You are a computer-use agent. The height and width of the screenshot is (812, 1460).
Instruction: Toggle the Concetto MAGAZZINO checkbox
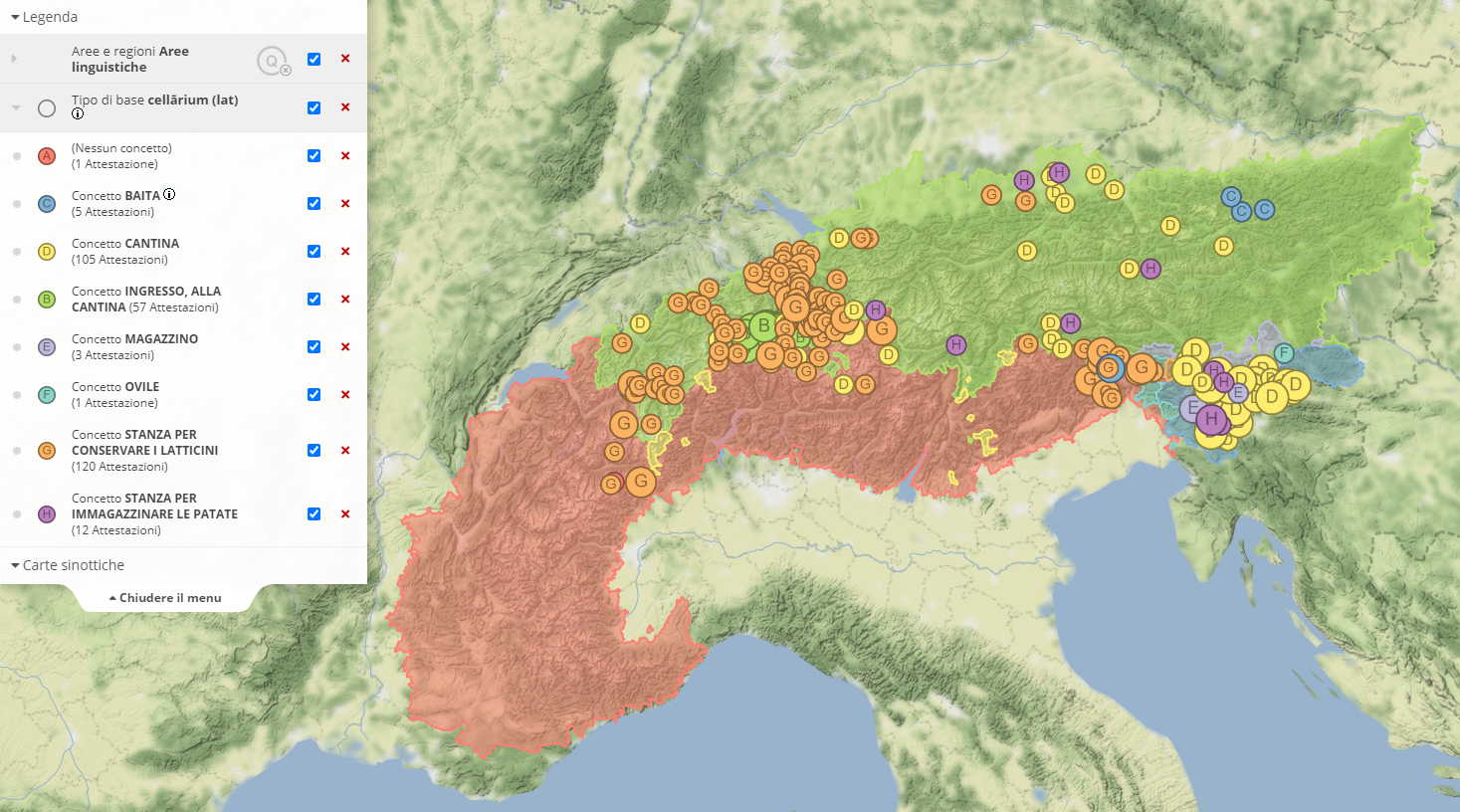click(x=313, y=347)
